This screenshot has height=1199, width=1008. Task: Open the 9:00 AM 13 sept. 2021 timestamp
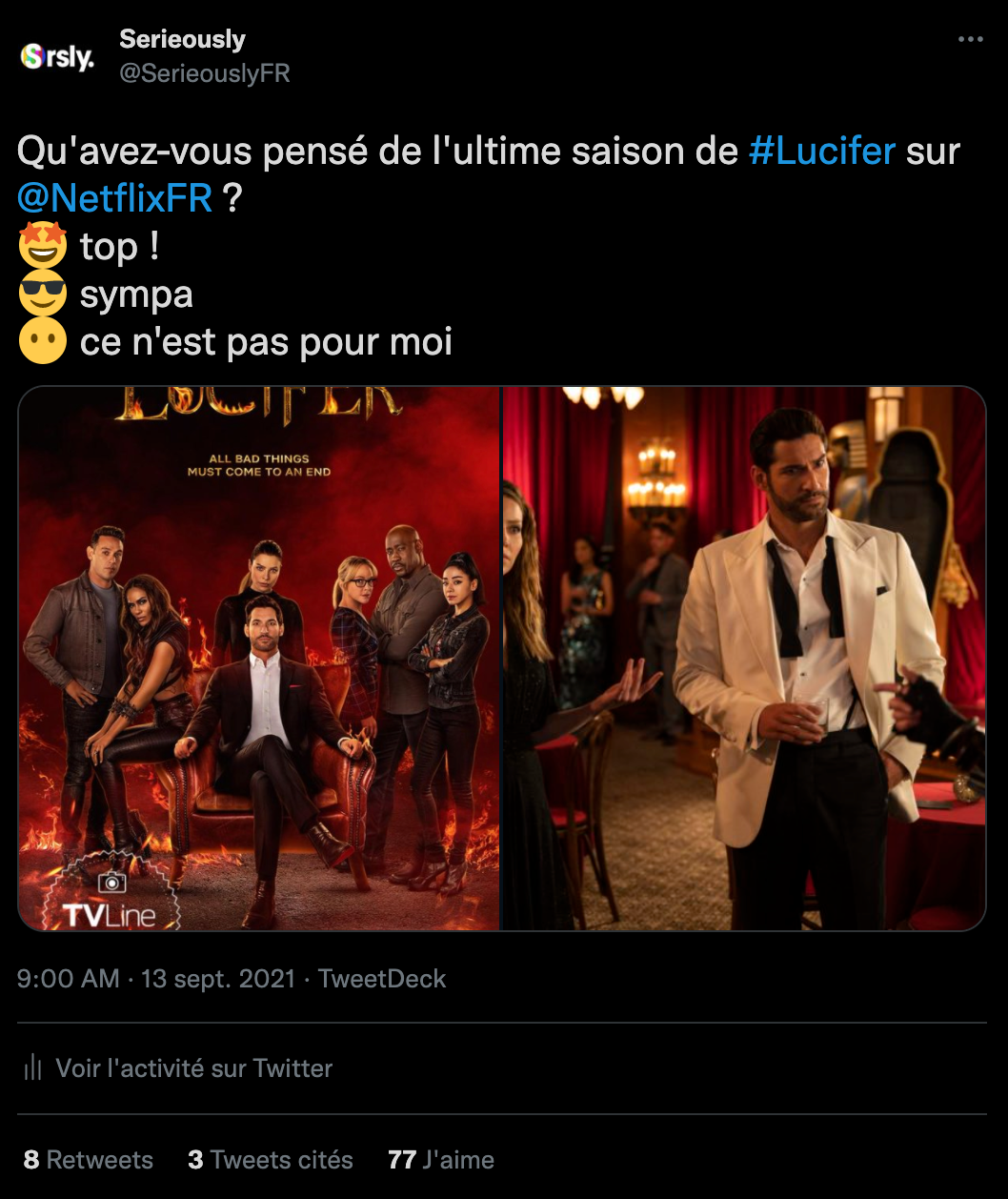tap(156, 979)
